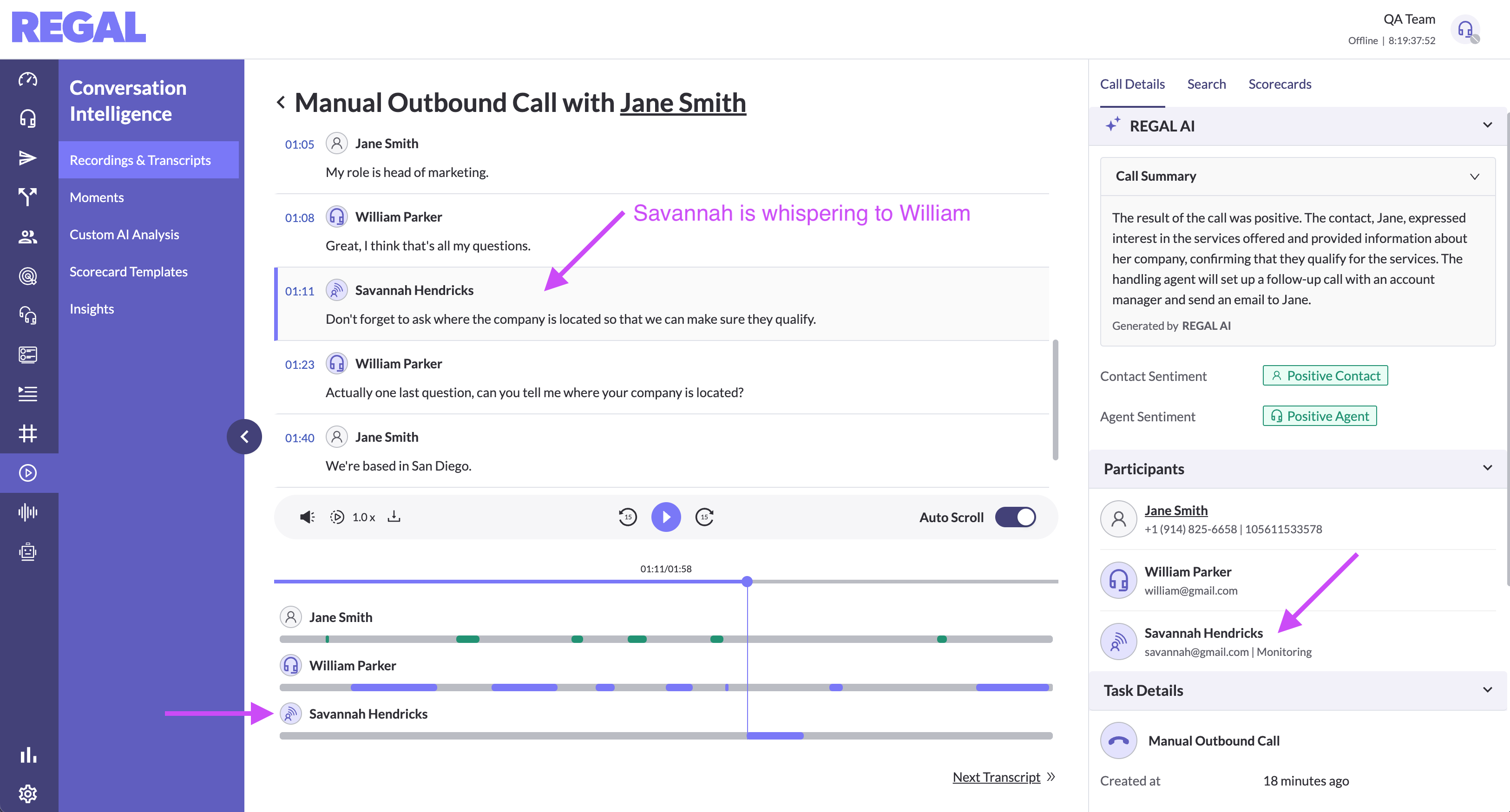
Task: Open the Moments menu item
Action: [x=97, y=197]
